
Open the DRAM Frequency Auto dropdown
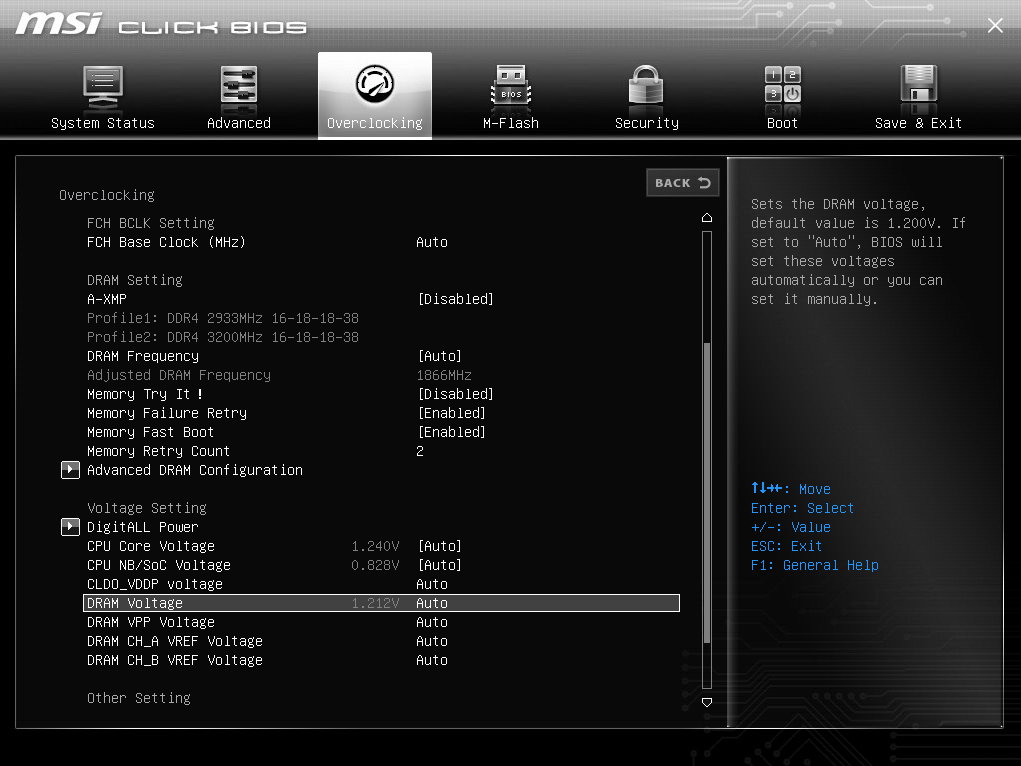tap(439, 356)
